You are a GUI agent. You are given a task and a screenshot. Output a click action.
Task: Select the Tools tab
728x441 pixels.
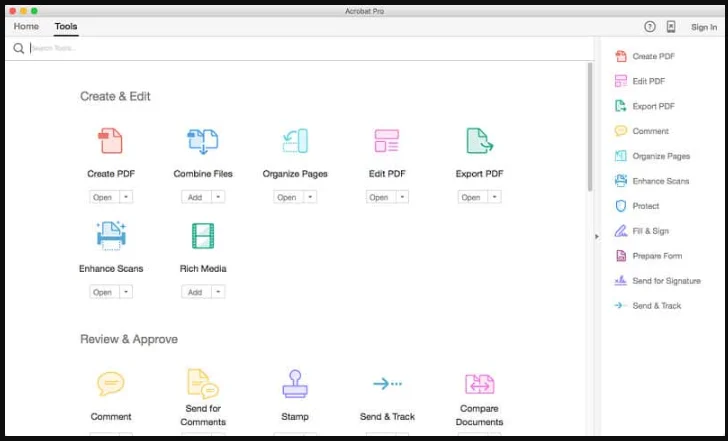tap(66, 26)
